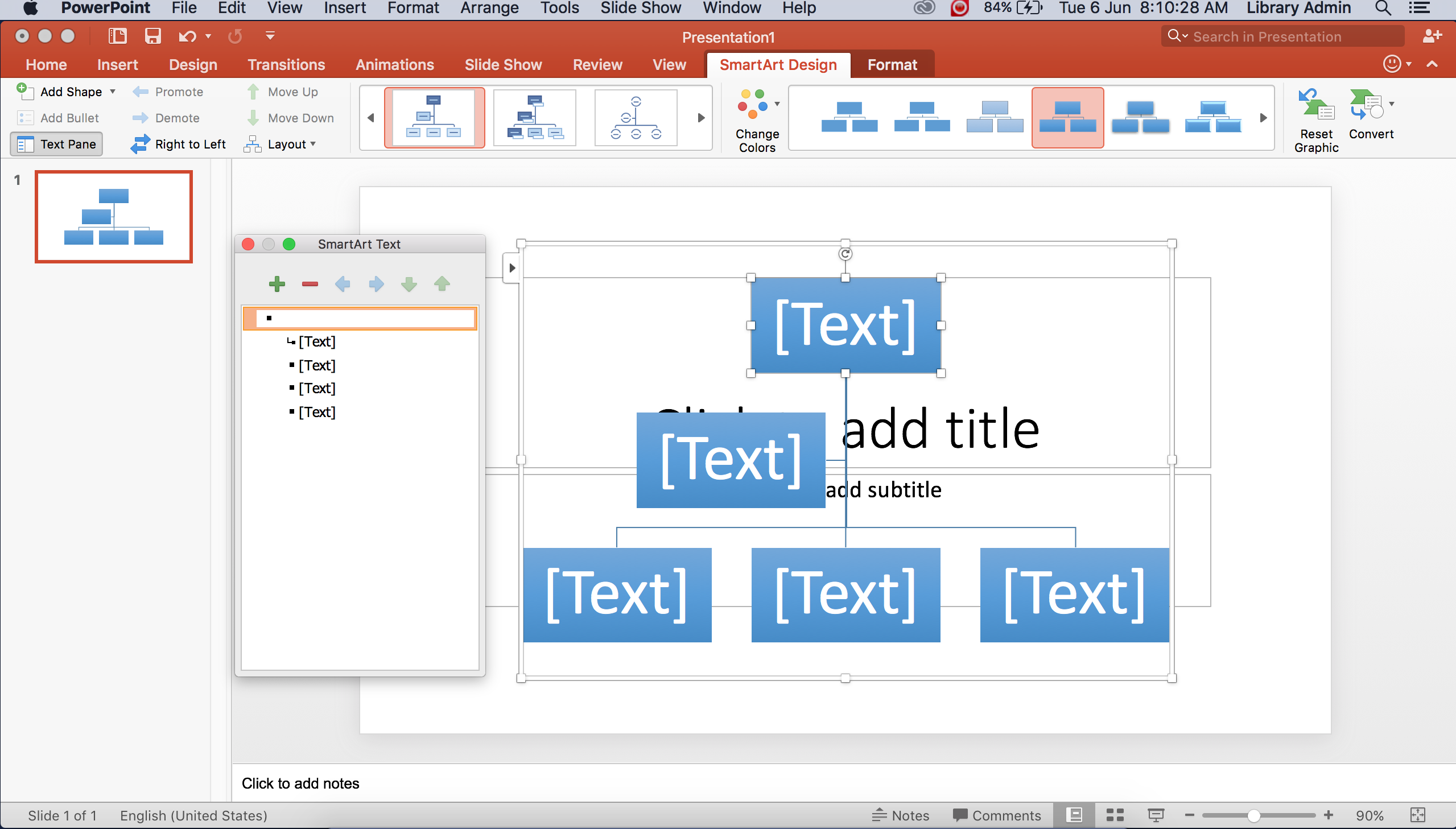Click blue right arrow in Text pane

pyautogui.click(x=376, y=283)
